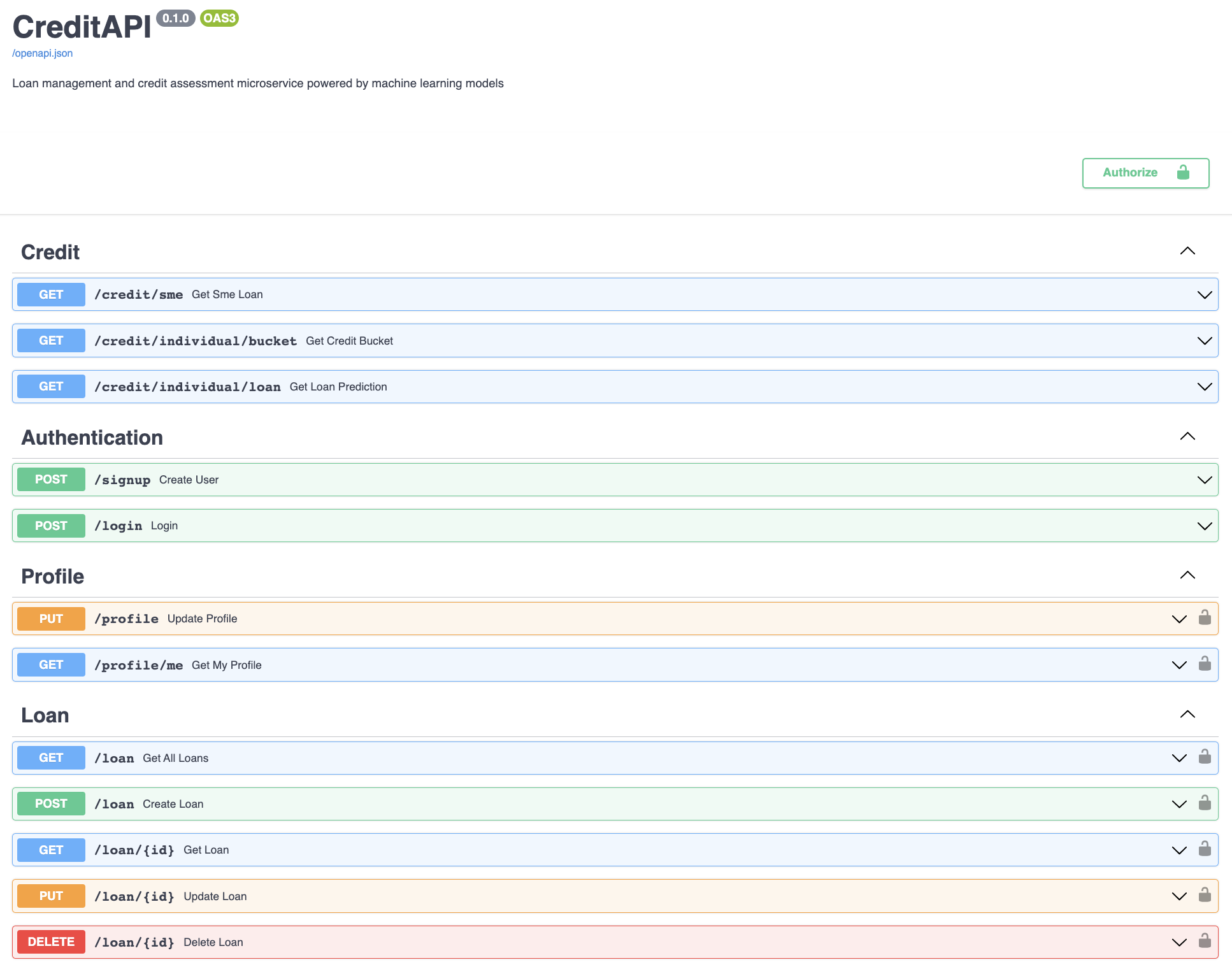The width and height of the screenshot is (1232, 967).
Task: Expand the POST /signup Create User endpoint
Action: 1203,479
